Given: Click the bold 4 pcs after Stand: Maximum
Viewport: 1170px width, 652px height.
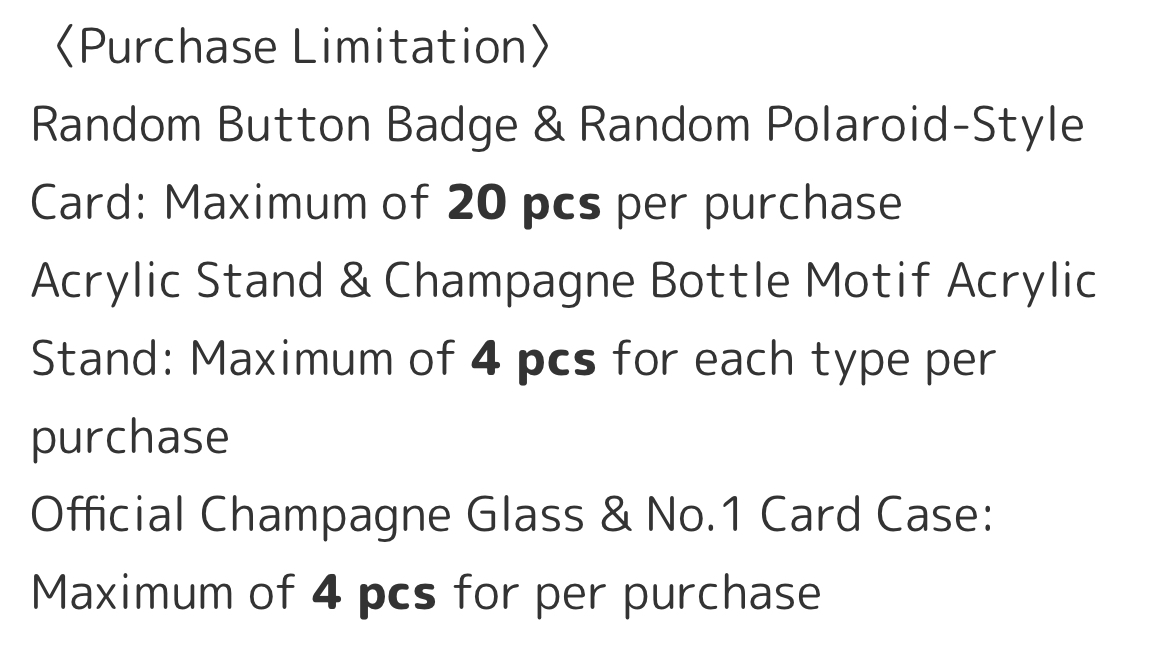Looking at the screenshot, I should click(x=534, y=359).
